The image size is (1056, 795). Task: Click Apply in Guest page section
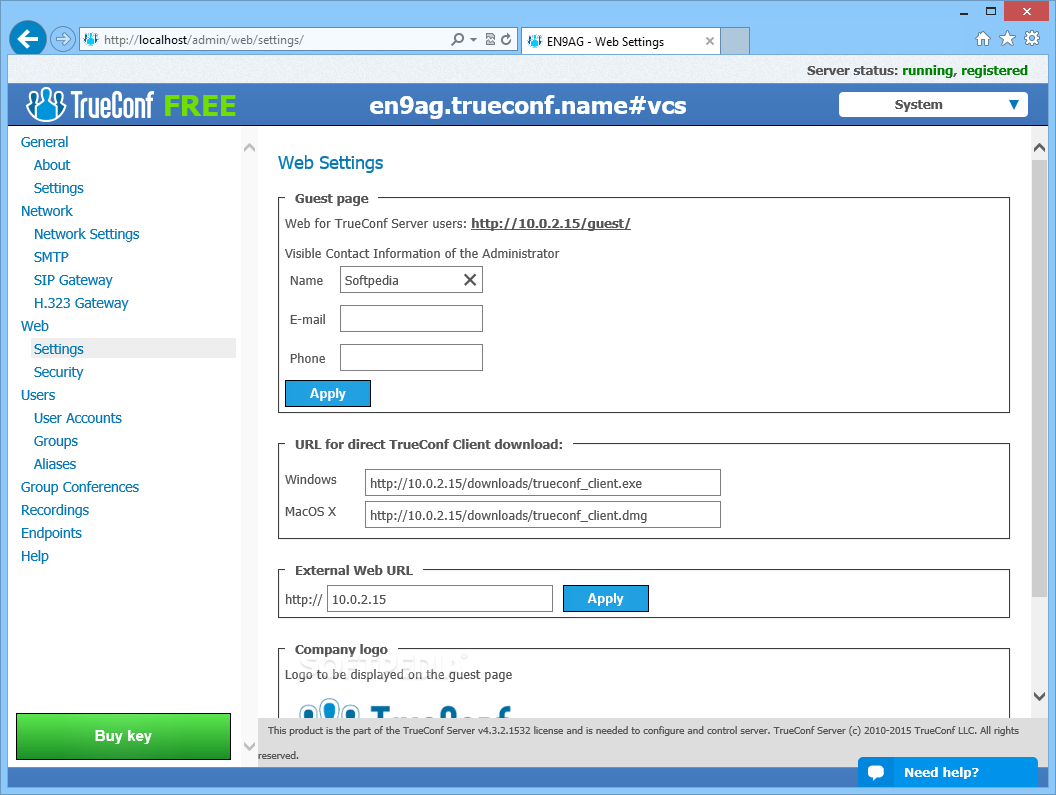coord(327,393)
